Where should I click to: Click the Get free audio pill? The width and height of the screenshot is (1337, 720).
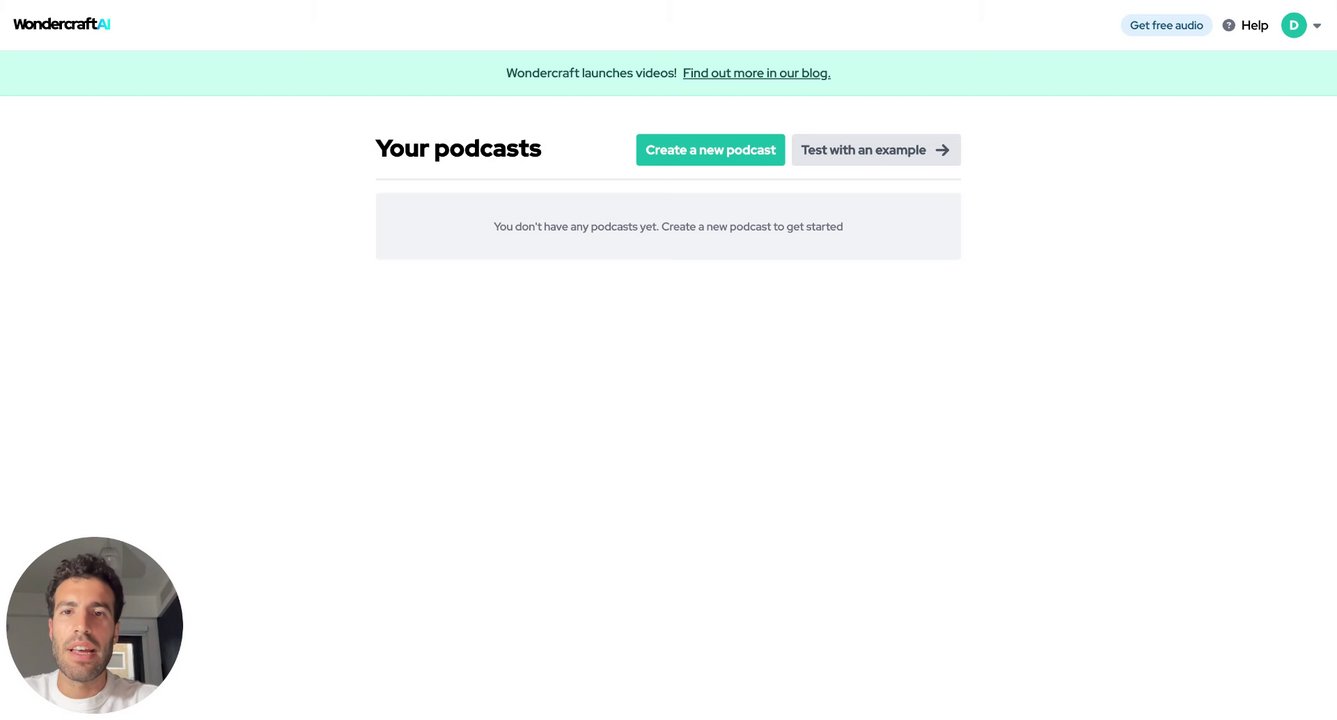pyautogui.click(x=1166, y=25)
